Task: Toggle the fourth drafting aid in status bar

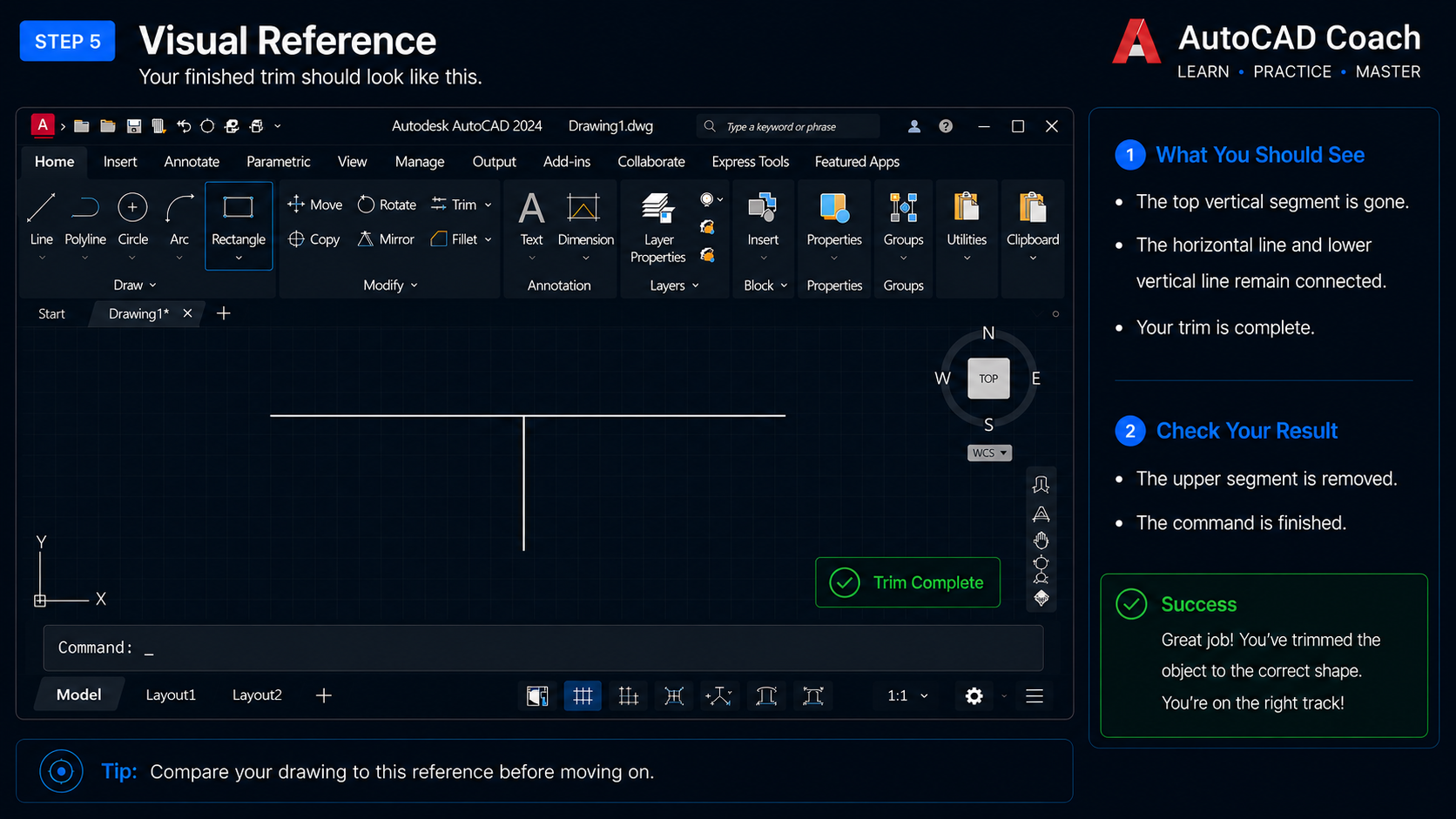Action: [x=674, y=695]
